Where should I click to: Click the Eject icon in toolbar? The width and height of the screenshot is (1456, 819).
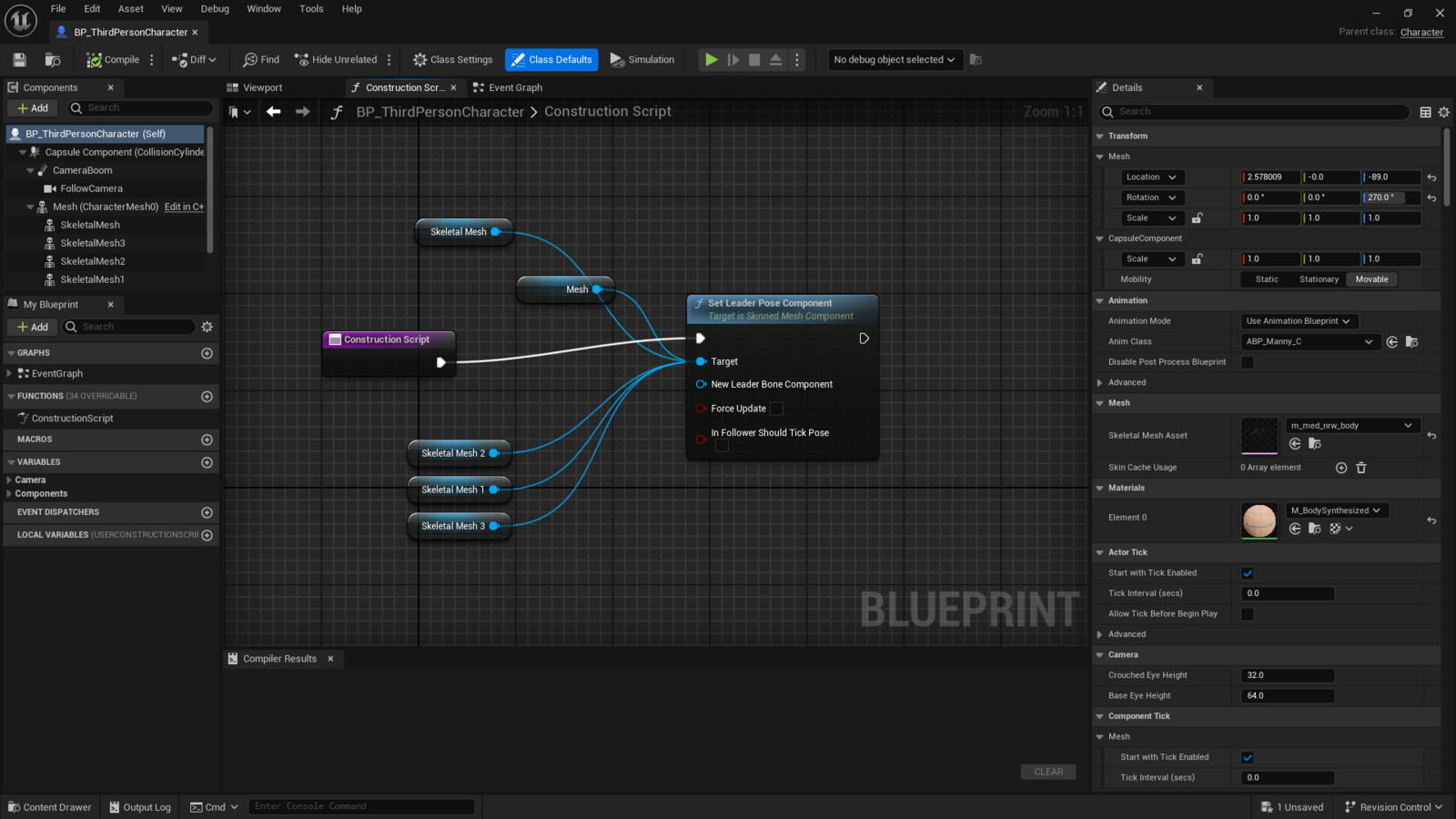point(775,60)
